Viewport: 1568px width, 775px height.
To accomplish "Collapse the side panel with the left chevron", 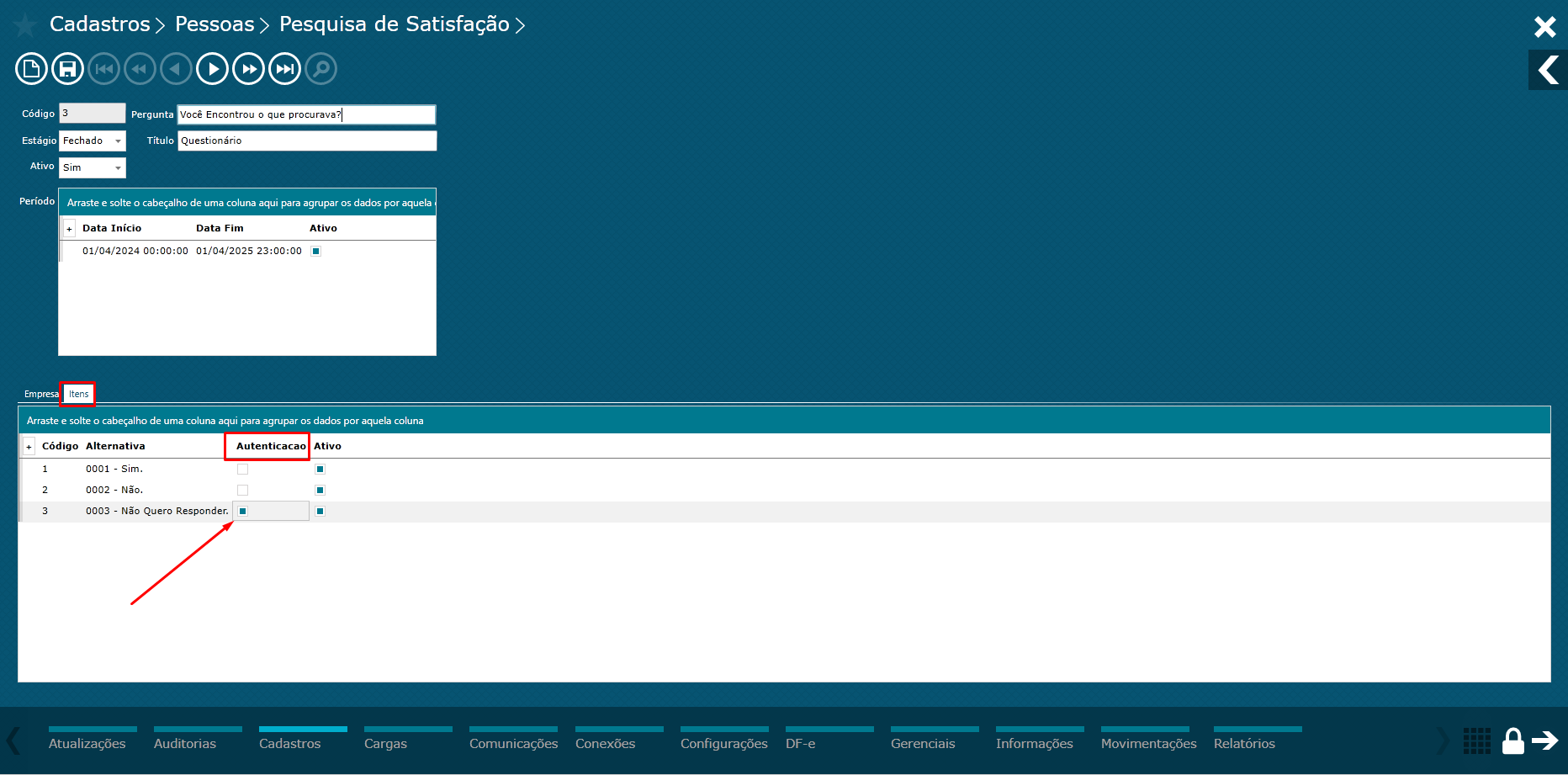I will coord(1548,70).
